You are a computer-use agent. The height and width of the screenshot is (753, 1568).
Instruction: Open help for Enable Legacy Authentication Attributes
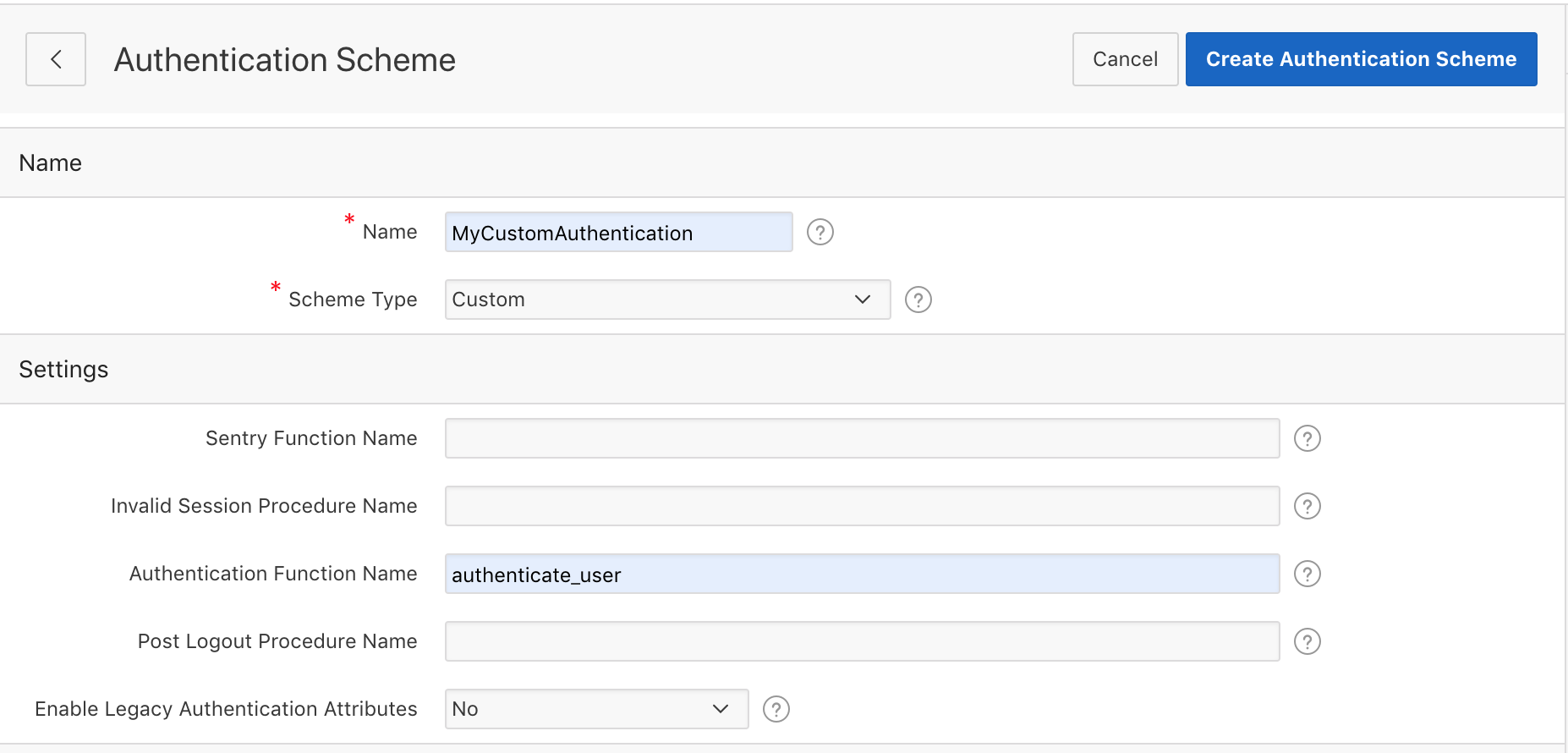[x=776, y=709]
